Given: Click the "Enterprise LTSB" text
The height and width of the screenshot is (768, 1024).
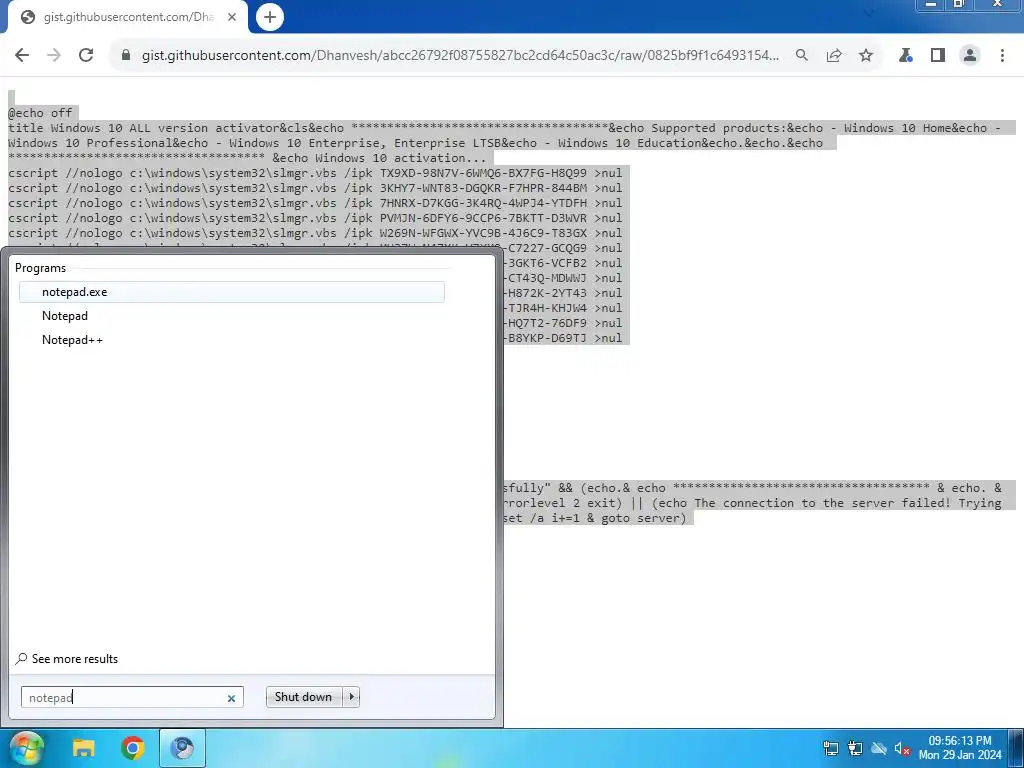Looking at the screenshot, I should 447,143.
